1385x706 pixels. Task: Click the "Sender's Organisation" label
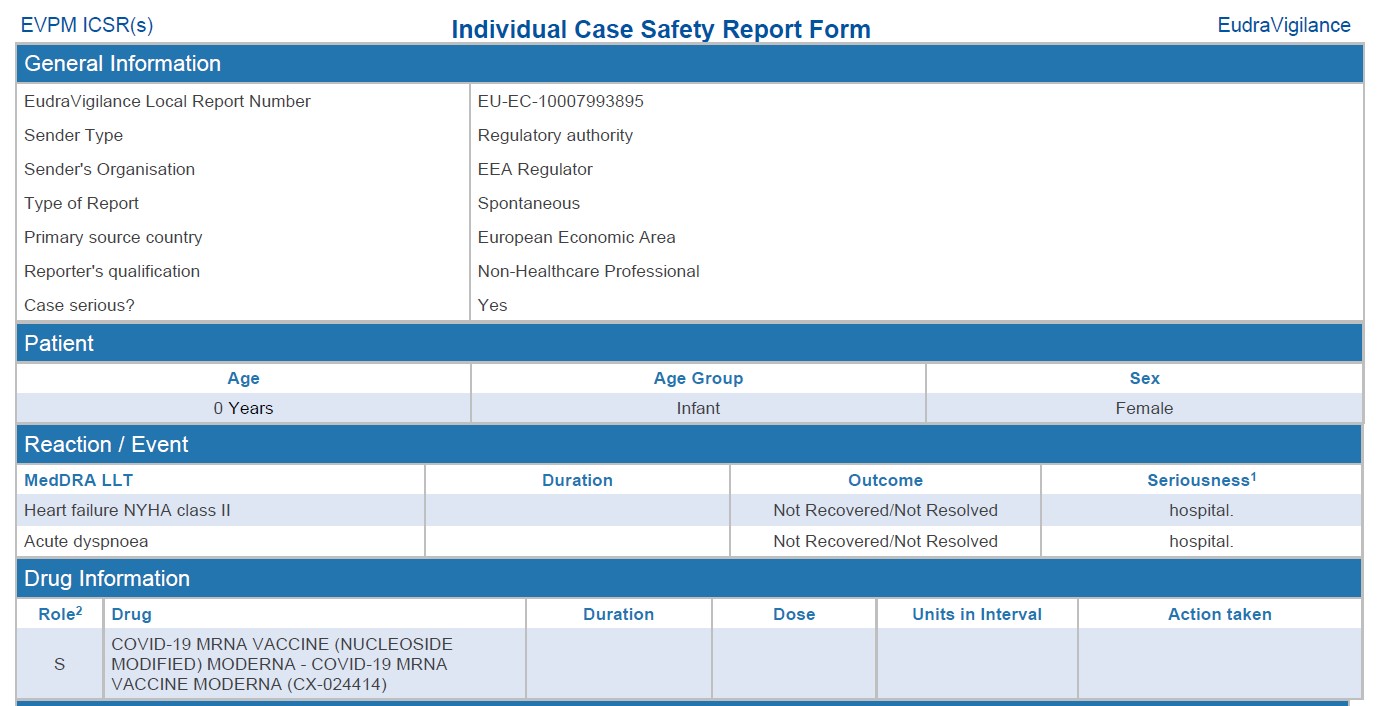[109, 170]
